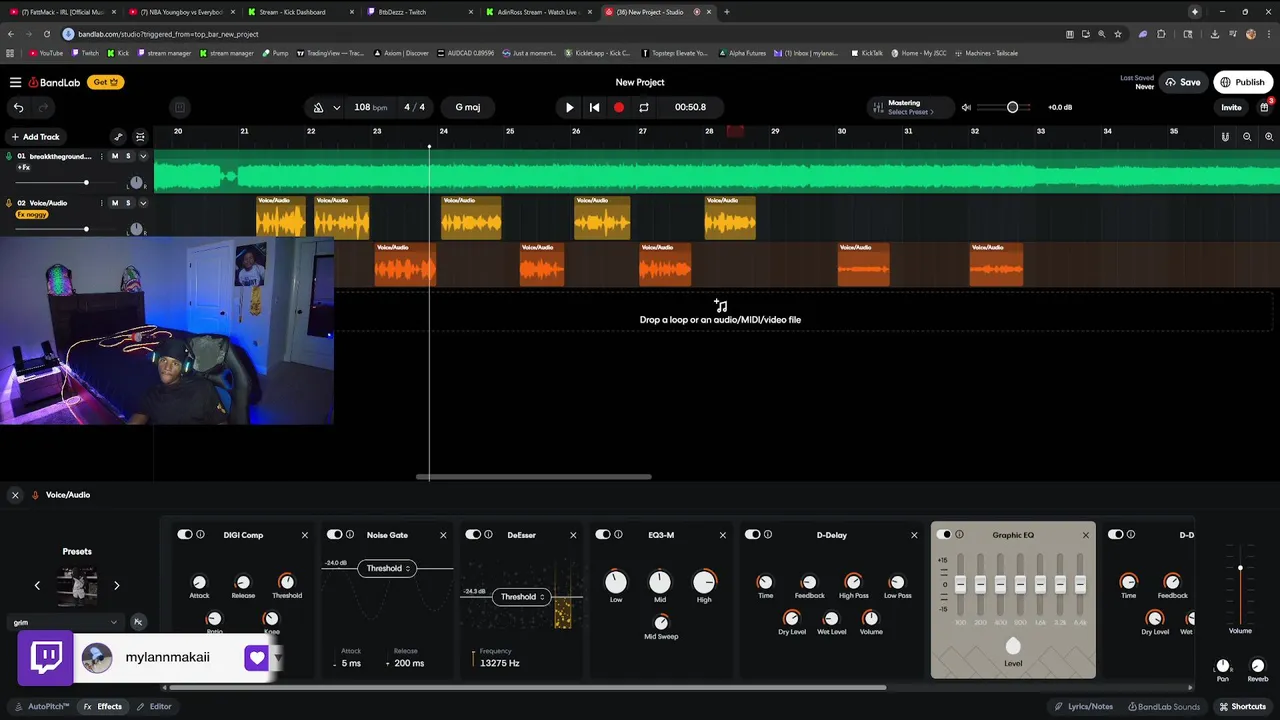This screenshot has height=720, width=1280.
Task: Open the BandLab Sounds panel
Action: (x=1162, y=707)
